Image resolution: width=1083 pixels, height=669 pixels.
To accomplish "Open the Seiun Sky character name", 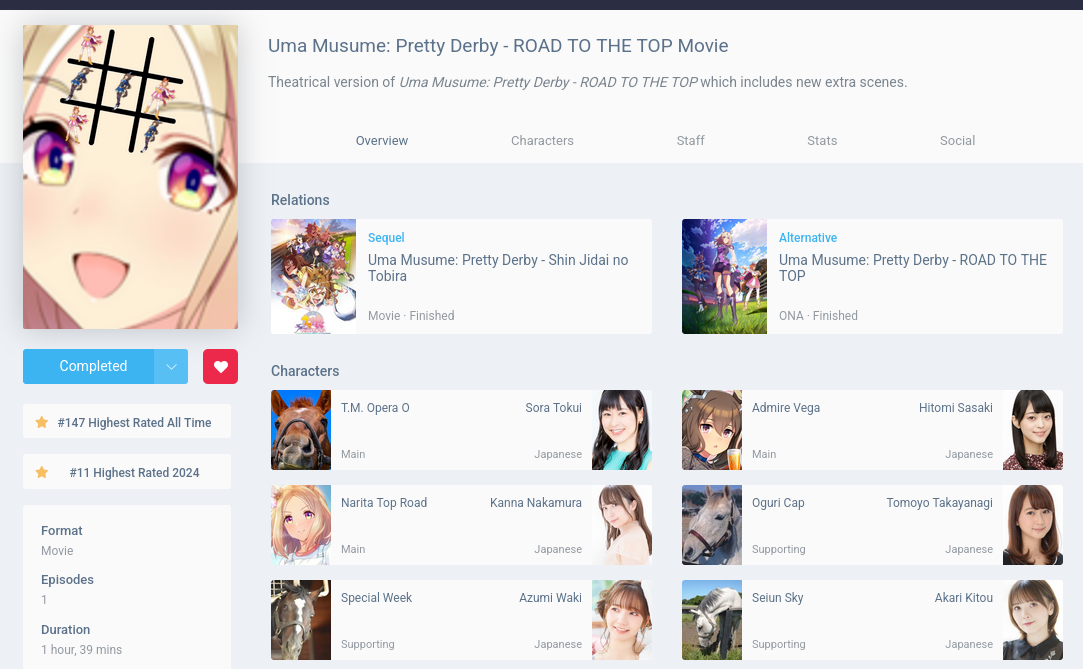I will [778, 598].
